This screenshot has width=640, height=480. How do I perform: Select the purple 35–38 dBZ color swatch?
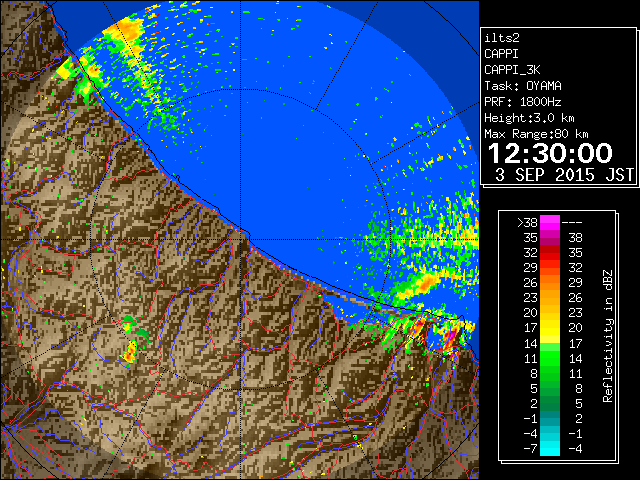(550, 238)
